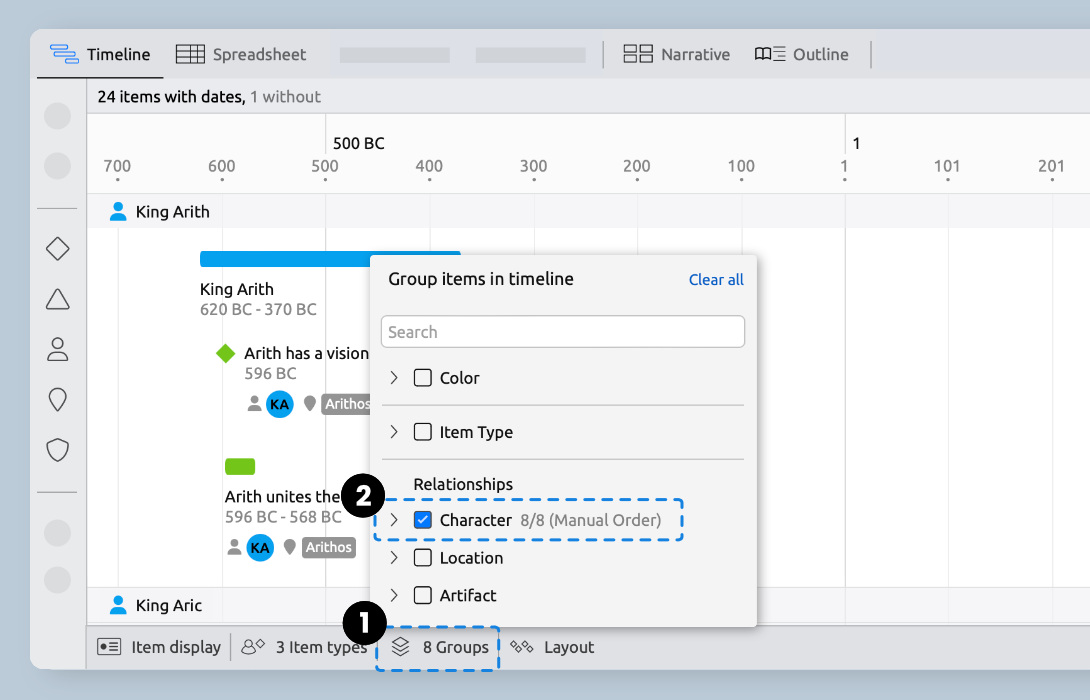Open the Layout options
The height and width of the screenshot is (700, 1090).
click(x=553, y=647)
